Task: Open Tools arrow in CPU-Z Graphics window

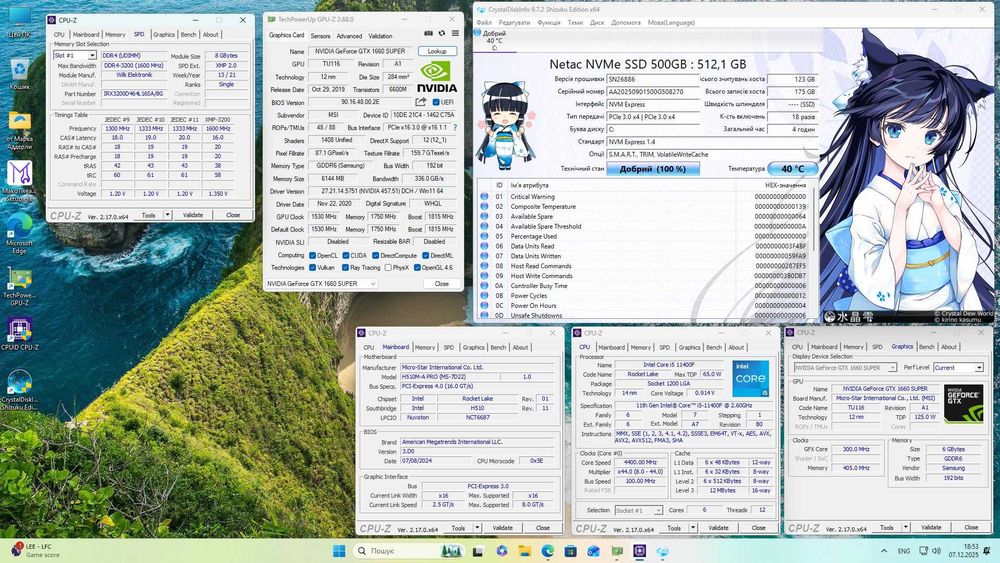Action: 906,527
